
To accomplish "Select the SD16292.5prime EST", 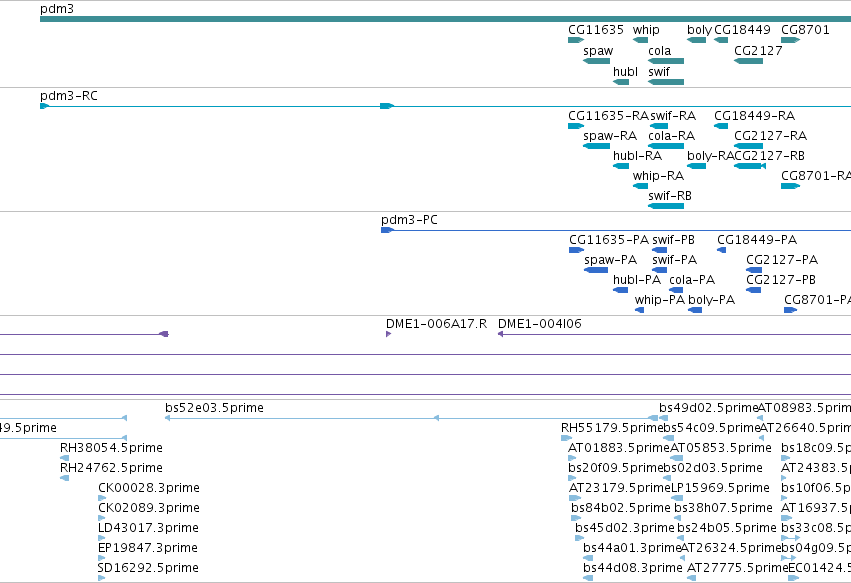I will click(101, 578).
